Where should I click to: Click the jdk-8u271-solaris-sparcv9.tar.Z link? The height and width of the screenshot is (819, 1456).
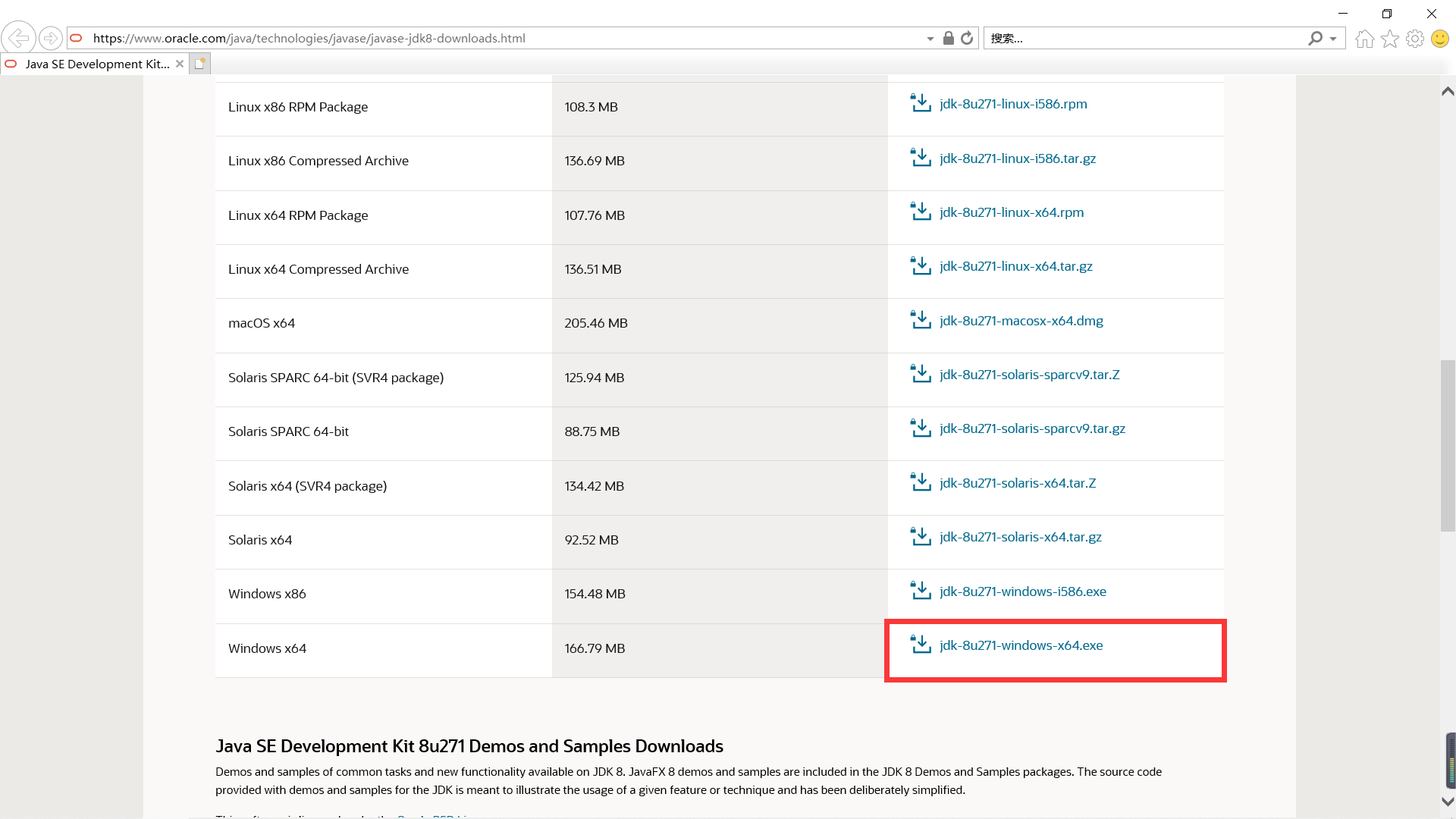[1029, 375]
